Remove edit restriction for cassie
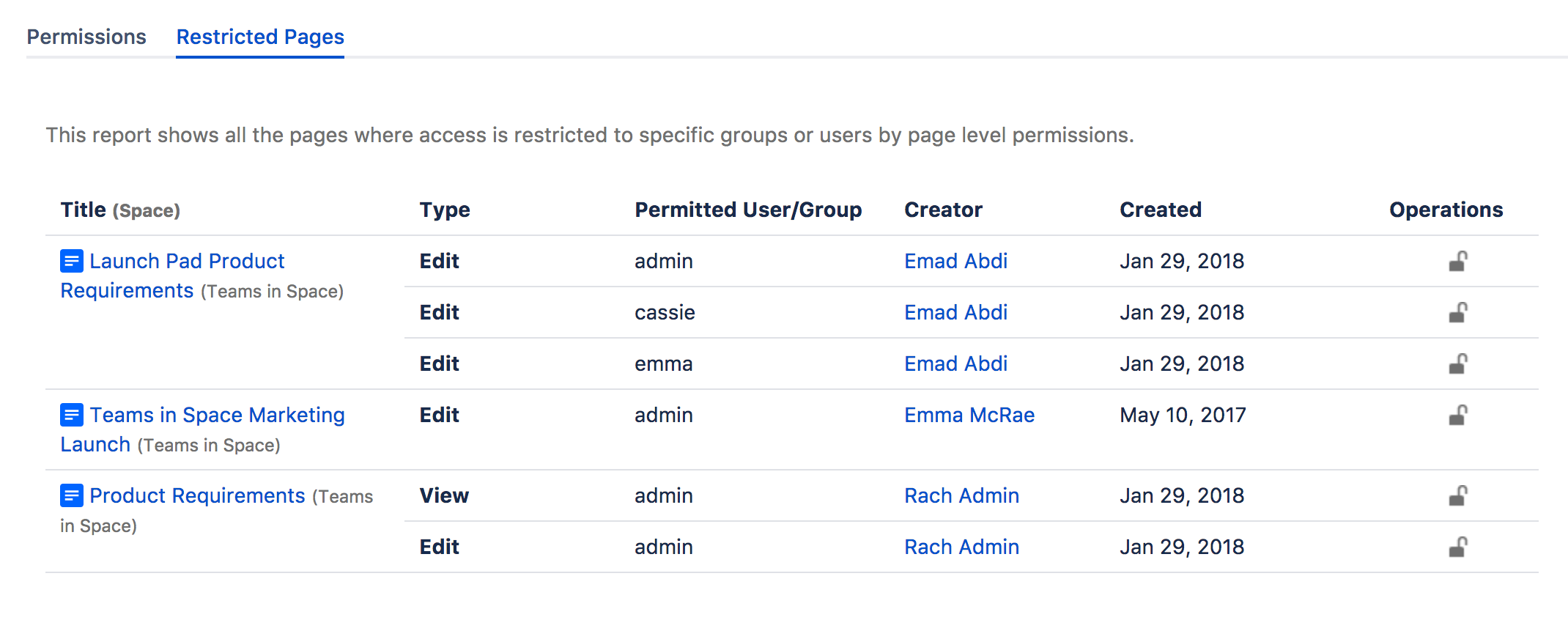This screenshot has width=1568, height=620. 1457,313
